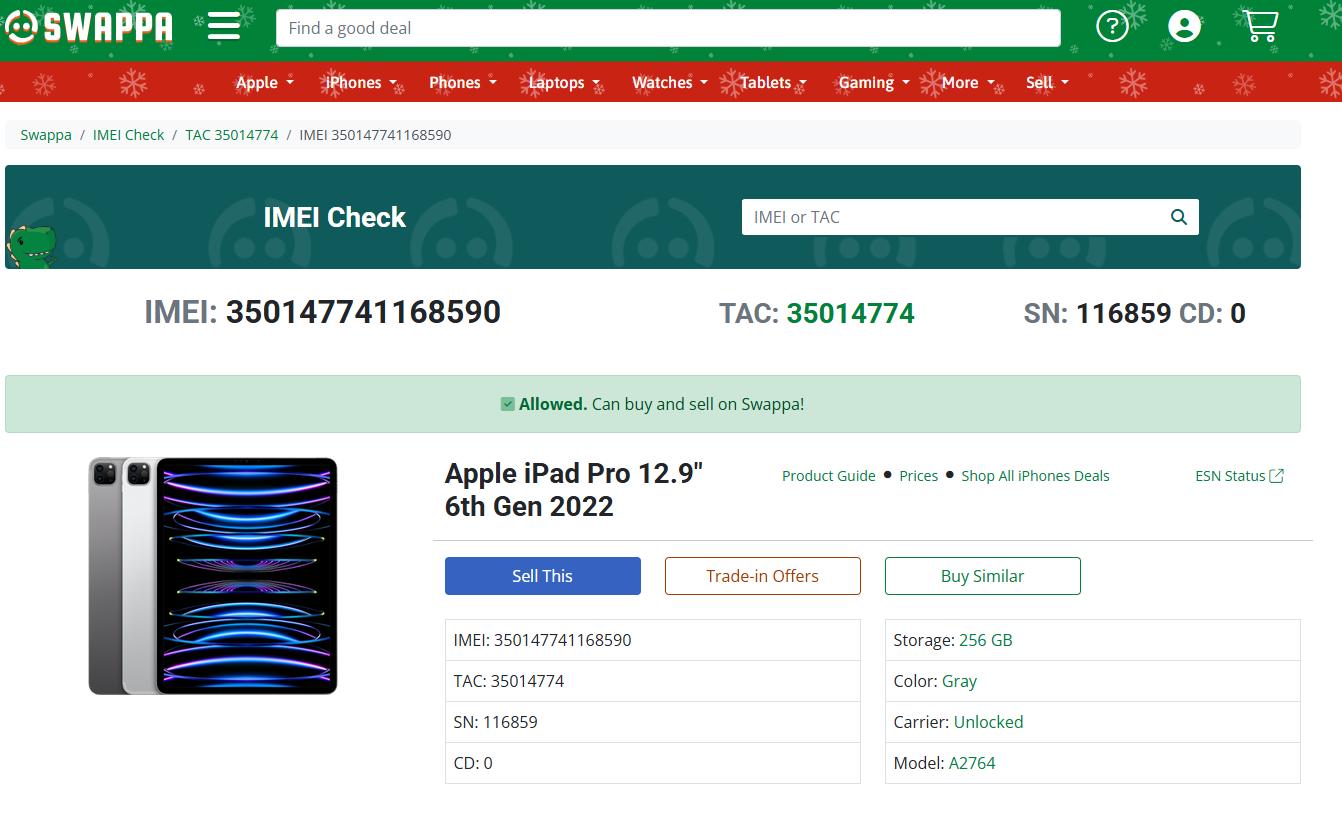Click the IMEI search magnifier icon

1179,217
